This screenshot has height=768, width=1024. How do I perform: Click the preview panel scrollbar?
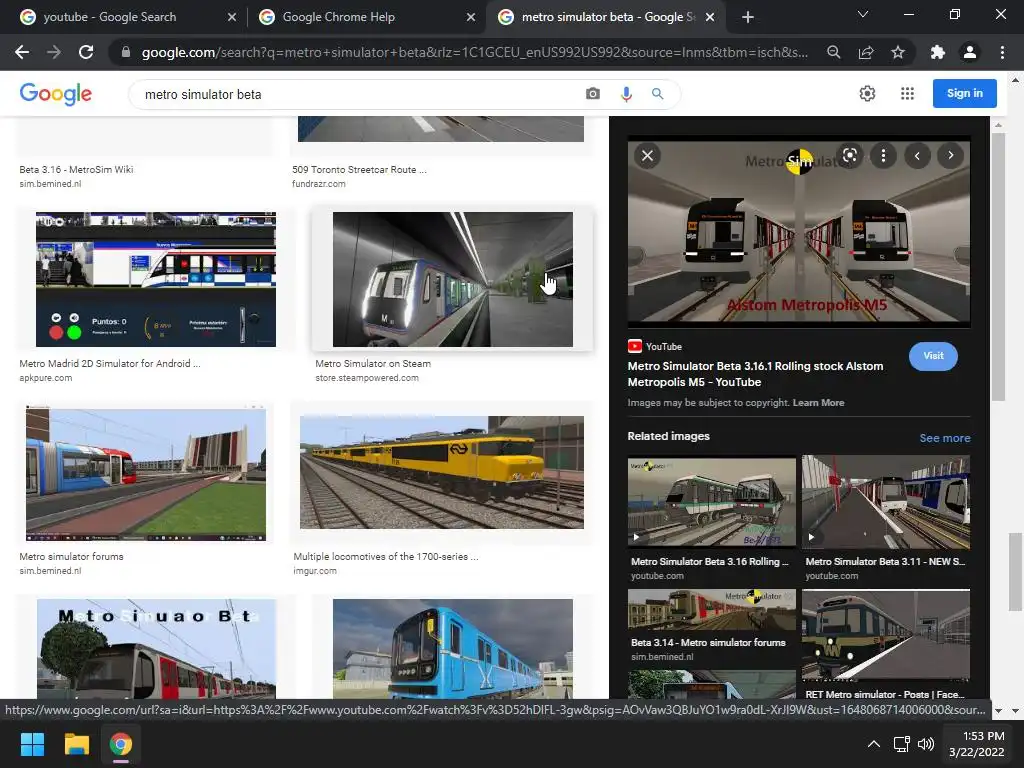(x=998, y=267)
